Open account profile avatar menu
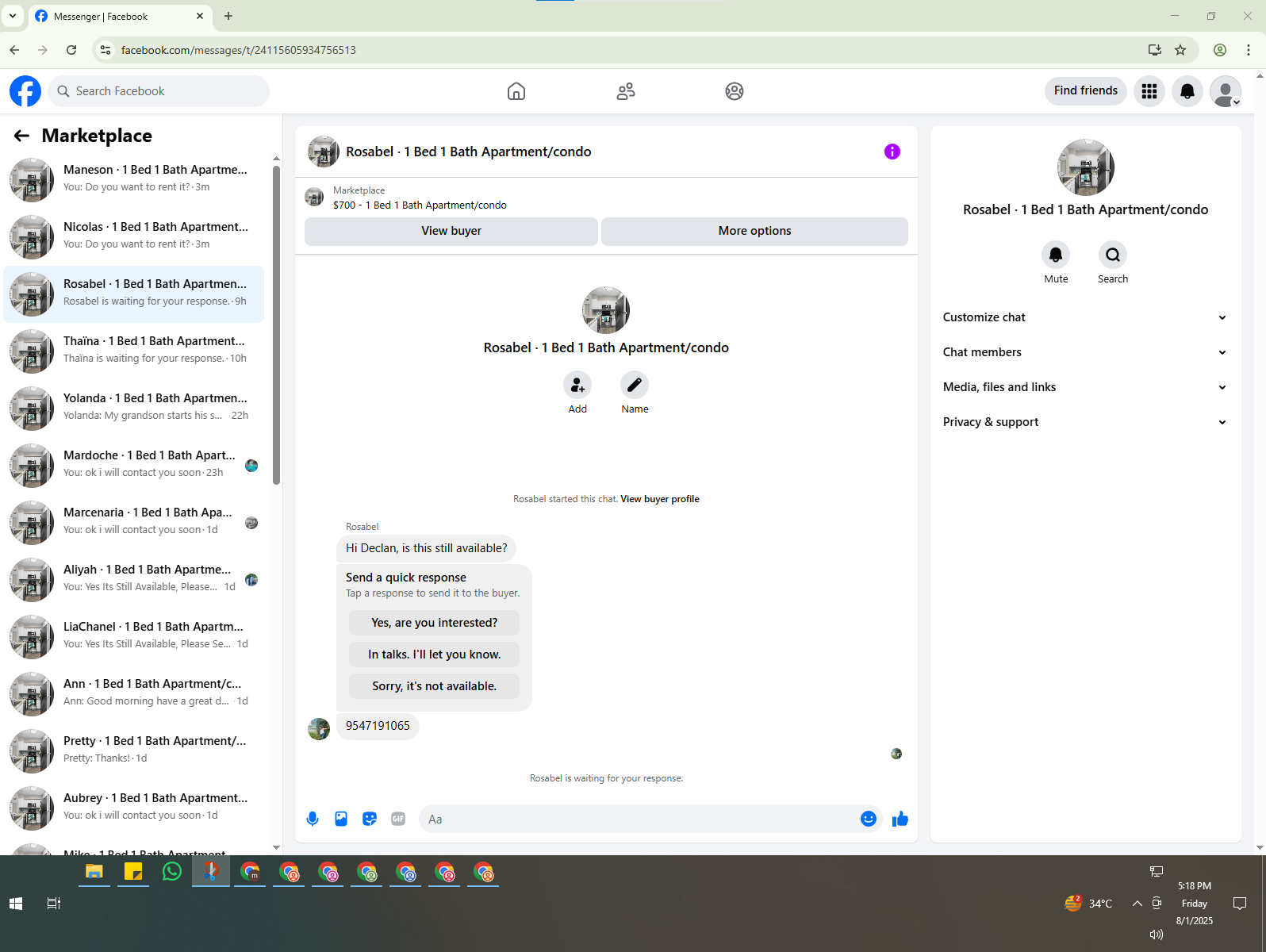 pos(1226,91)
